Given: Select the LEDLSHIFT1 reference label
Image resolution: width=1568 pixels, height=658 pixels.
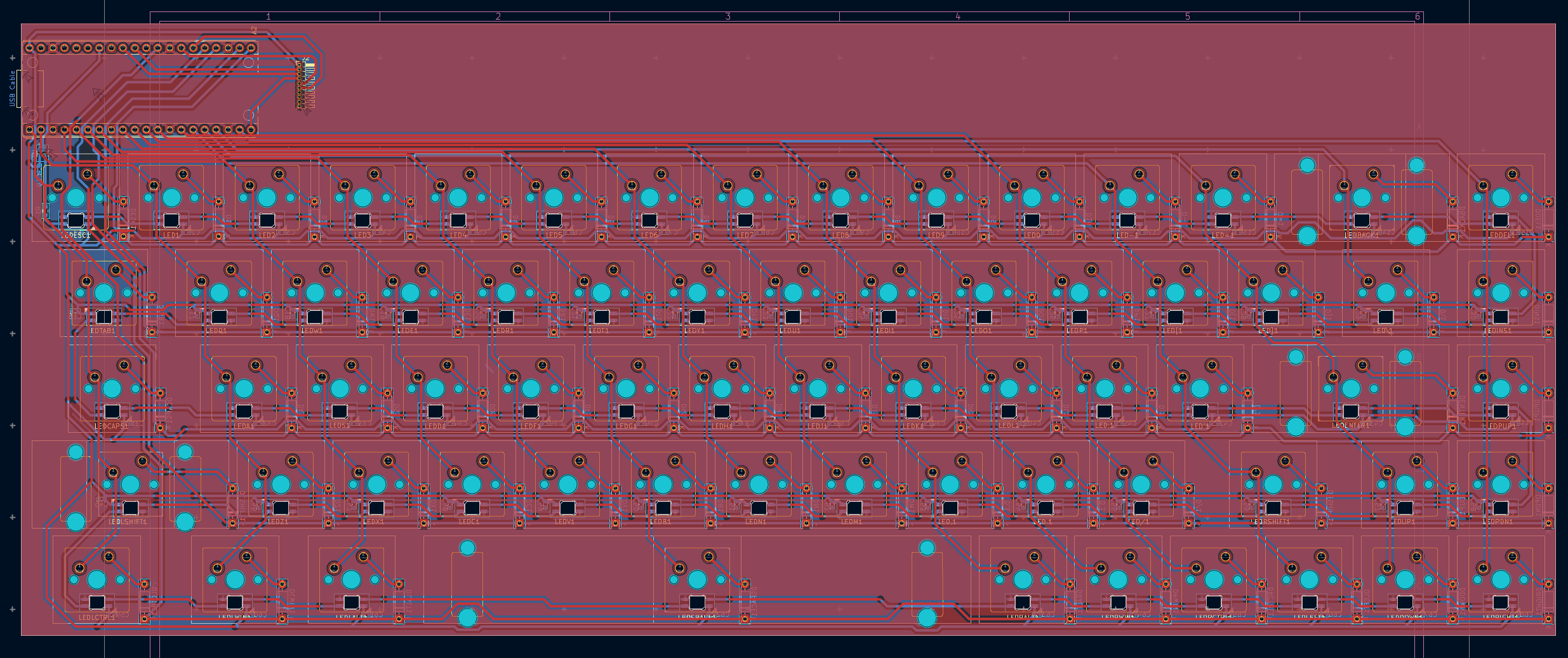Looking at the screenshot, I should (x=128, y=522).
